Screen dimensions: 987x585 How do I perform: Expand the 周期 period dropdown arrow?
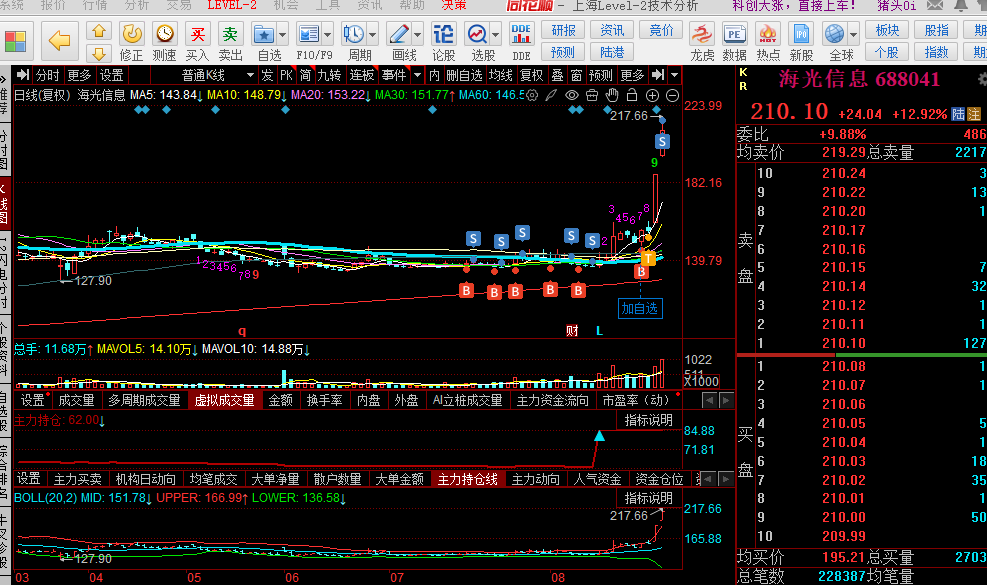click(x=373, y=35)
